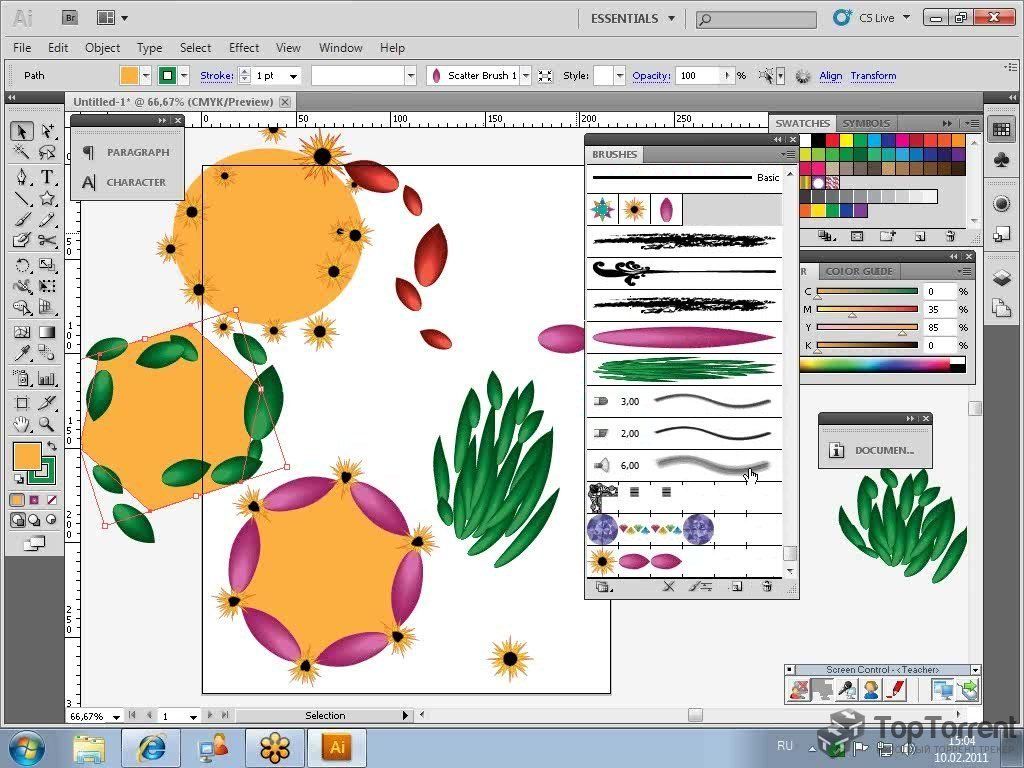Remove brush stroke in Brushes panel
1024x768 pixels.
pyautogui.click(x=668, y=586)
